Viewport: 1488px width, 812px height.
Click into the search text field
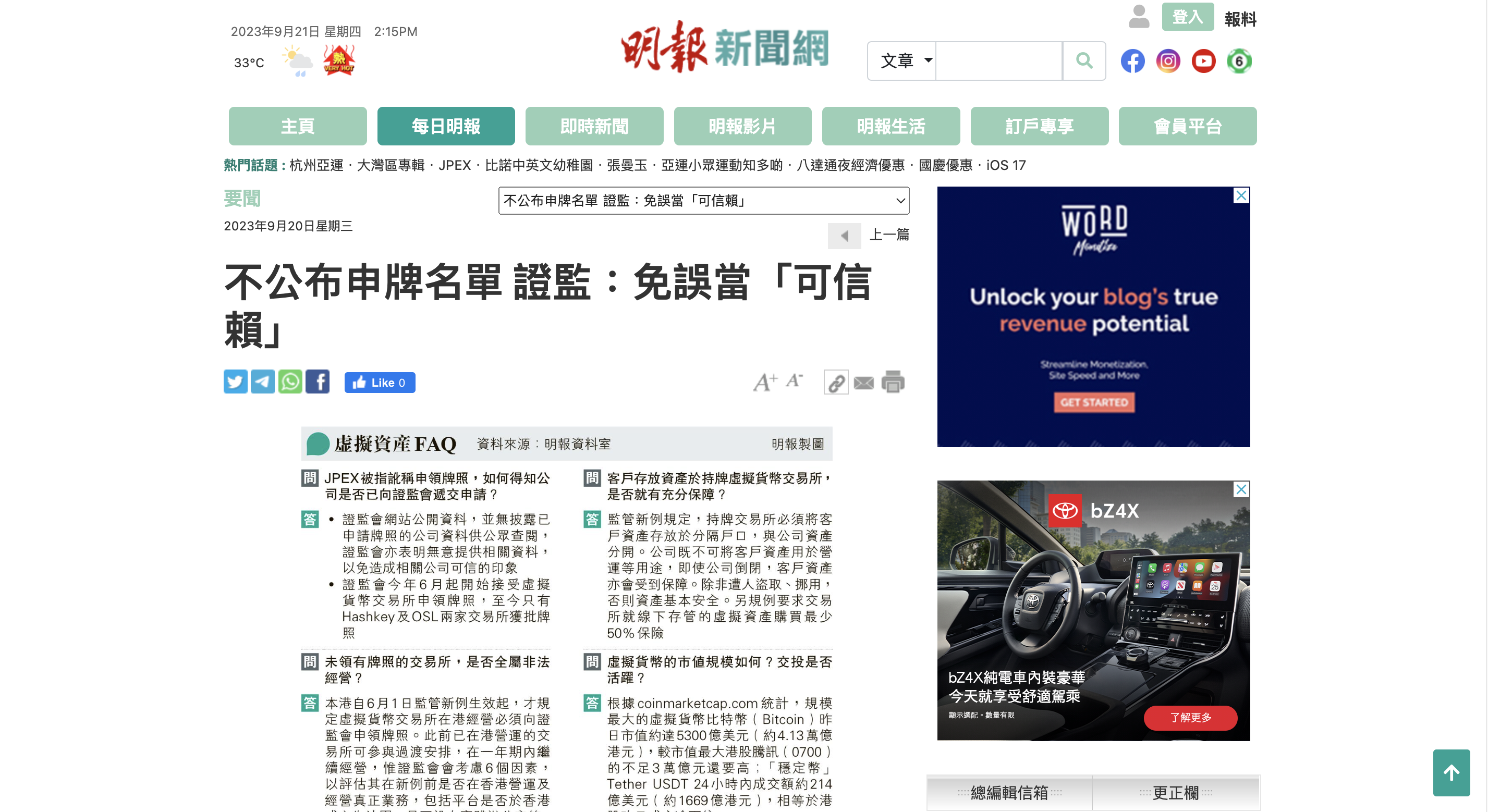point(999,60)
